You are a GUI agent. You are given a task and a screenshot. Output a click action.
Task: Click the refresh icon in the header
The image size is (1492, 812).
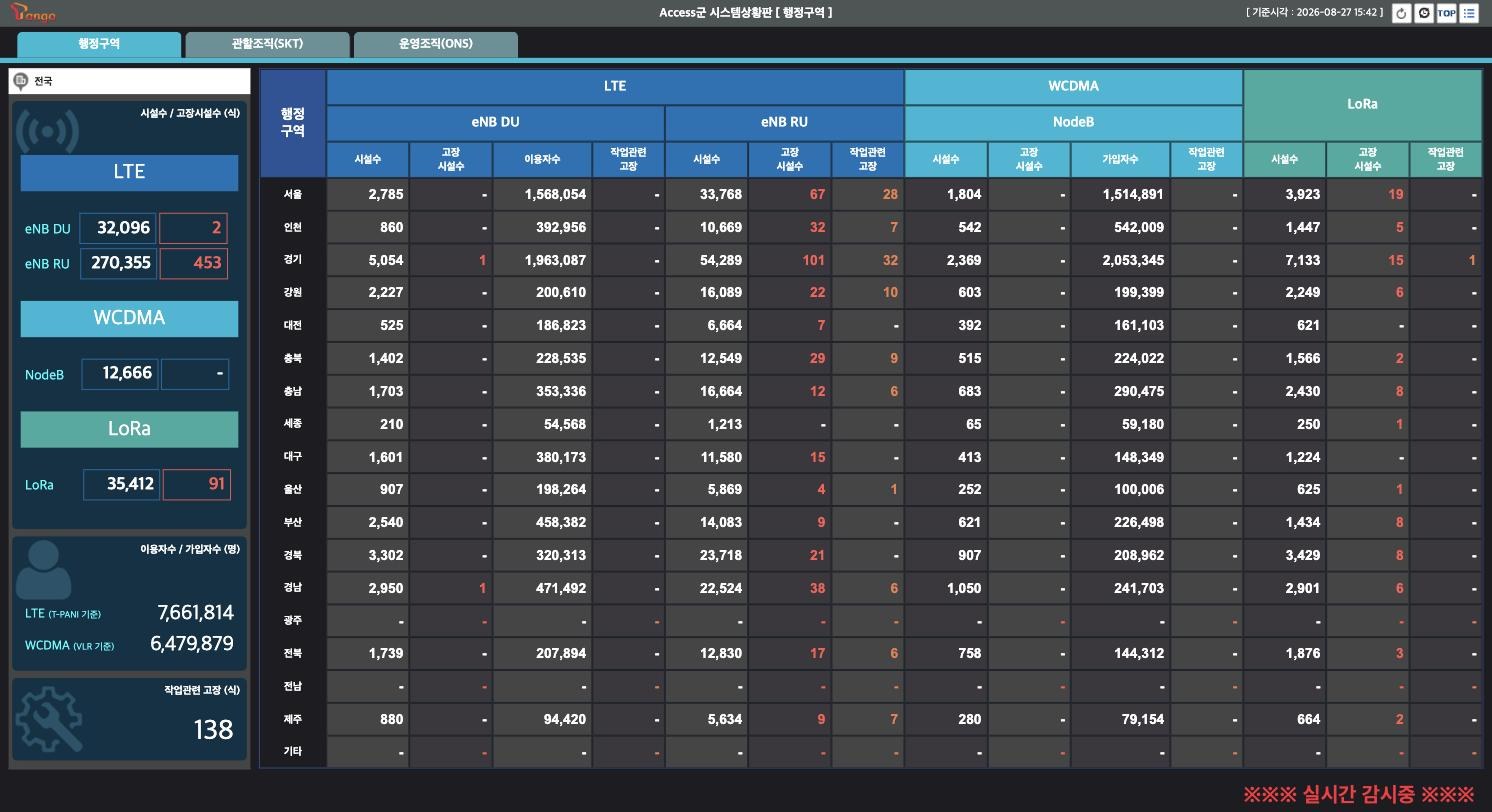1401,13
